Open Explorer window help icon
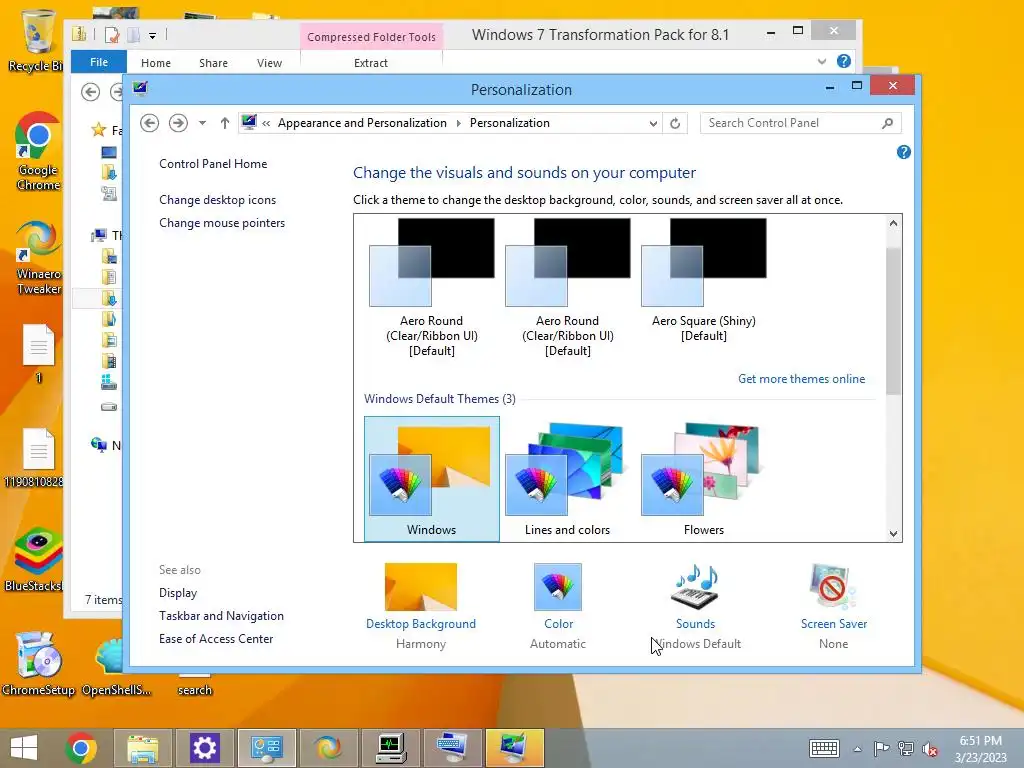 click(844, 61)
